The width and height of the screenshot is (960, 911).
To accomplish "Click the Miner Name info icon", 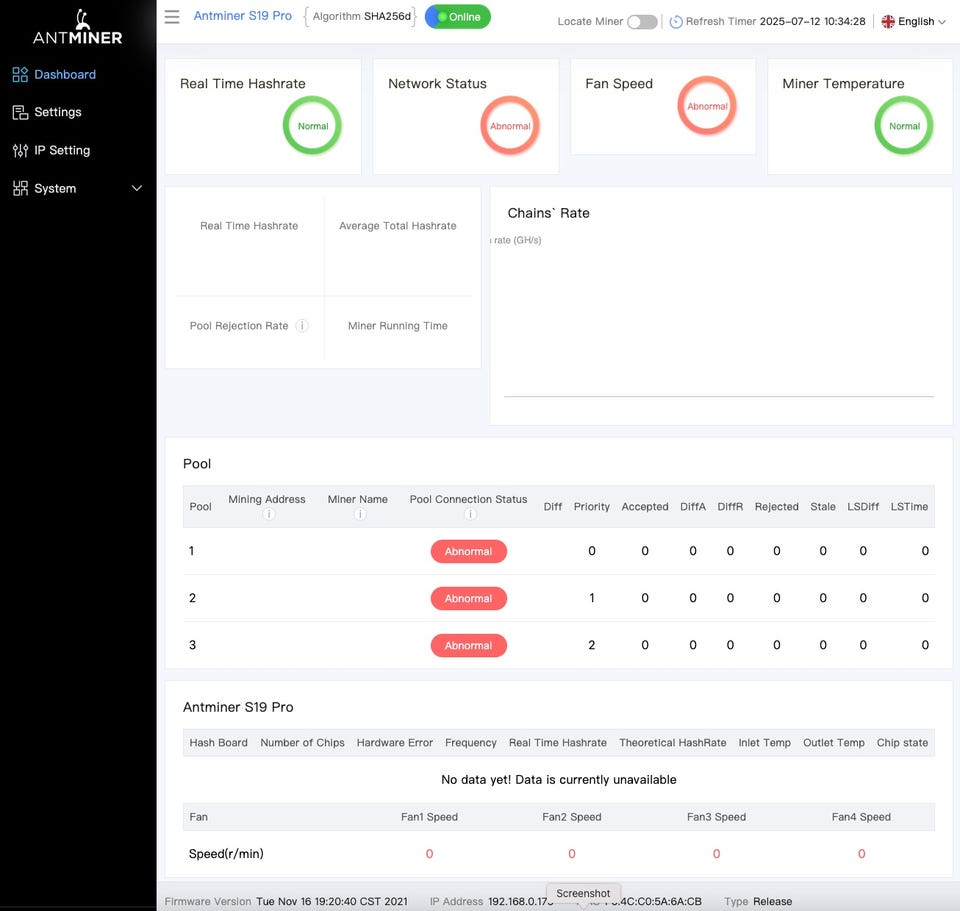I will point(358,514).
